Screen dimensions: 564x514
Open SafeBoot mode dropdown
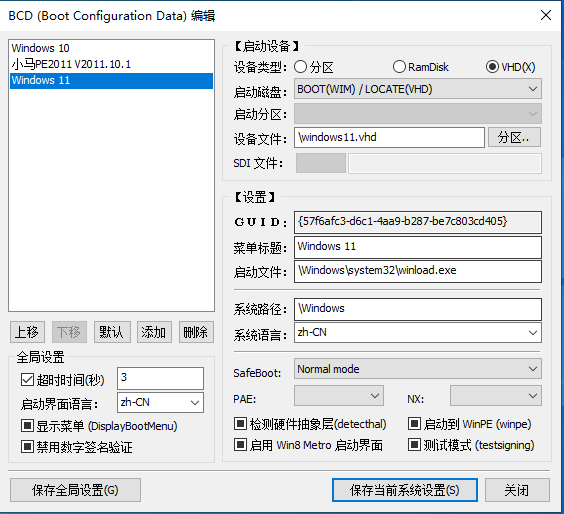418,369
